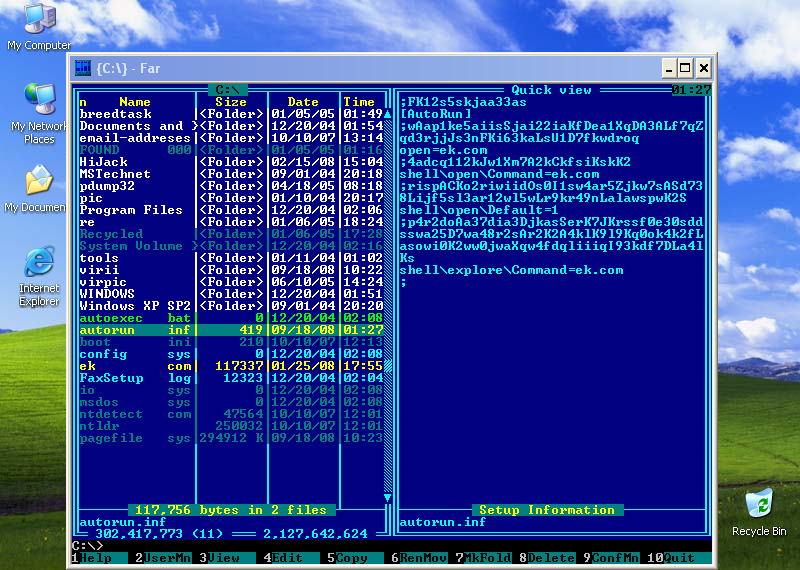This screenshot has height=570, width=800.
Task: Click the scrollbar up arrow in file panel
Action: click(x=388, y=114)
